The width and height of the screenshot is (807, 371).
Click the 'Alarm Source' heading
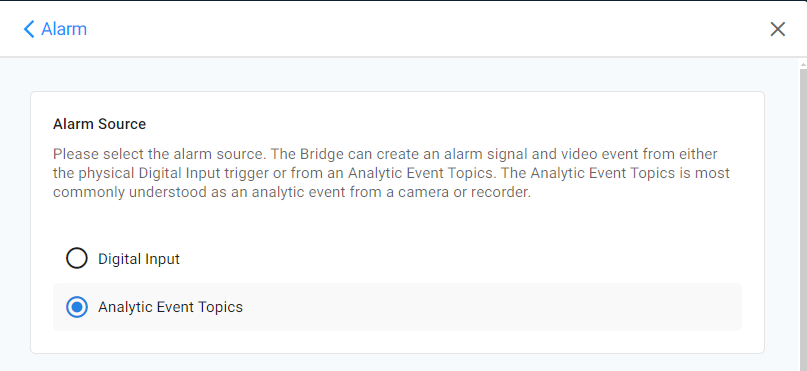(99, 124)
